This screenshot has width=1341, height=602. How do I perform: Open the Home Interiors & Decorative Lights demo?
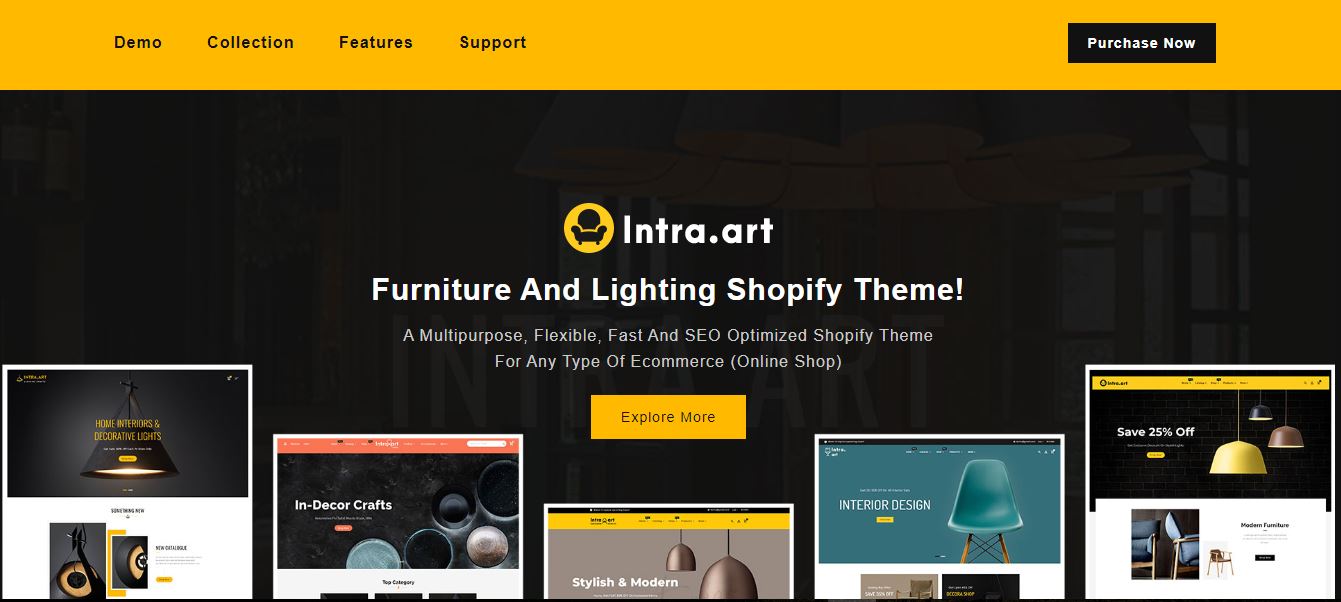(x=127, y=481)
